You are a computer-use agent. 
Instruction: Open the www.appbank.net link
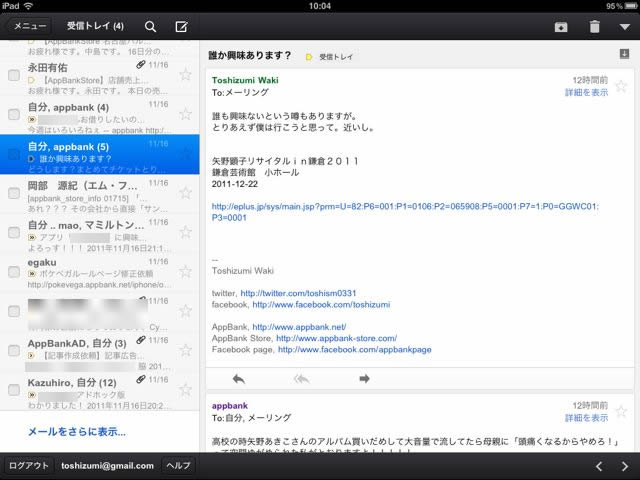(x=299, y=327)
